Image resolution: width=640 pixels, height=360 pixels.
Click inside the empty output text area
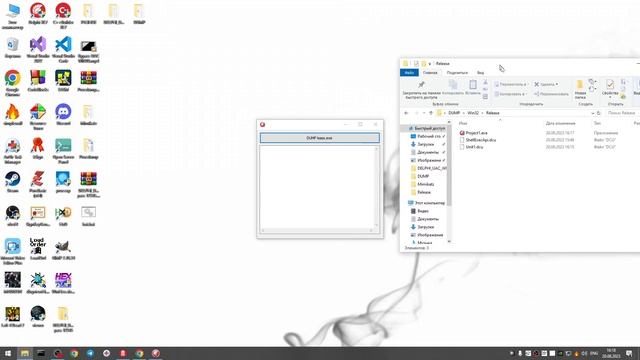[x=317, y=187]
